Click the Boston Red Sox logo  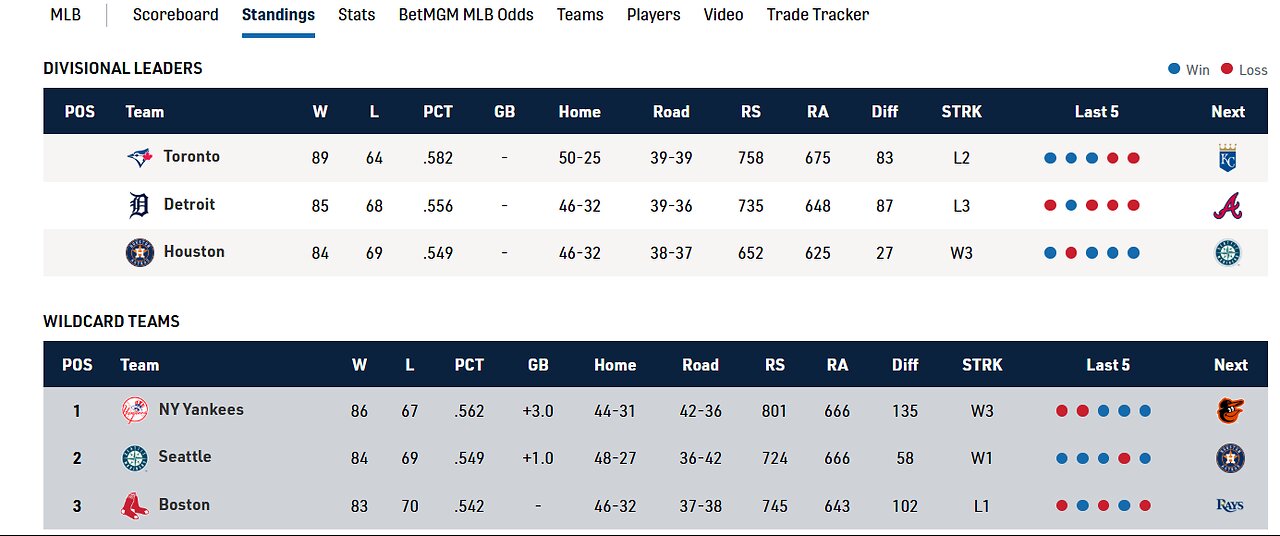click(134, 506)
